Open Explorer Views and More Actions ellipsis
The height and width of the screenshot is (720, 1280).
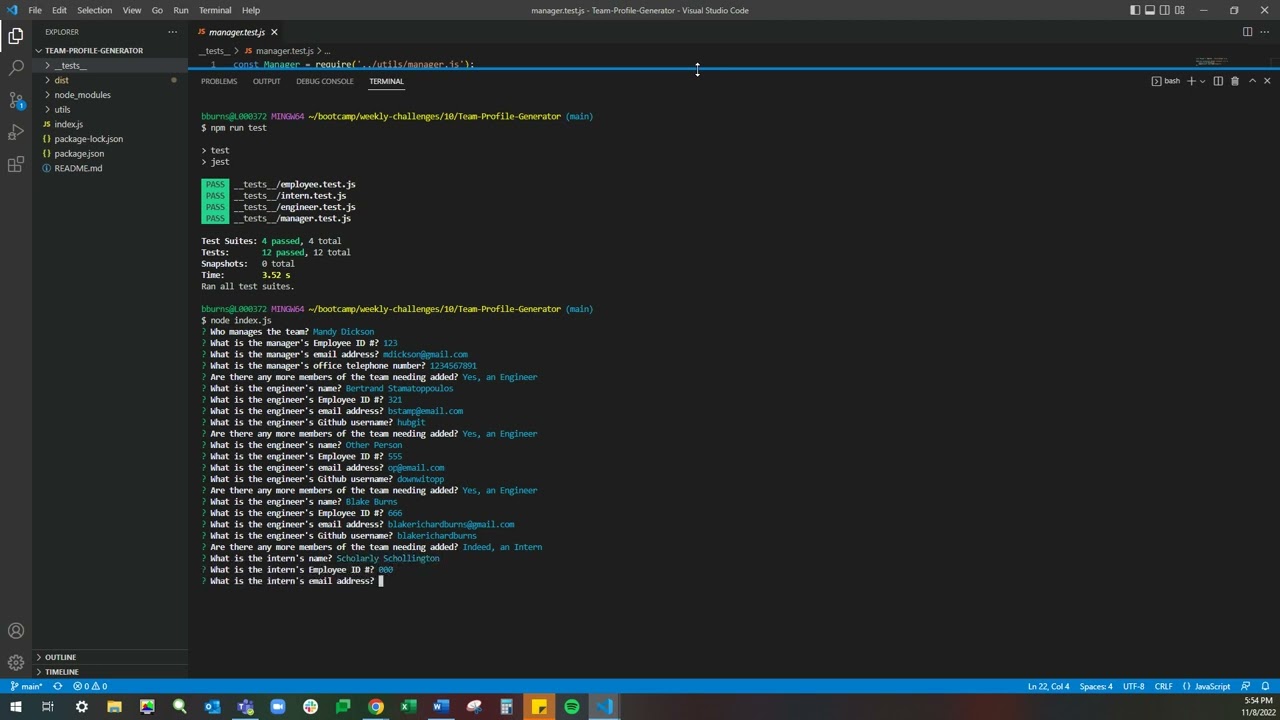tap(172, 32)
